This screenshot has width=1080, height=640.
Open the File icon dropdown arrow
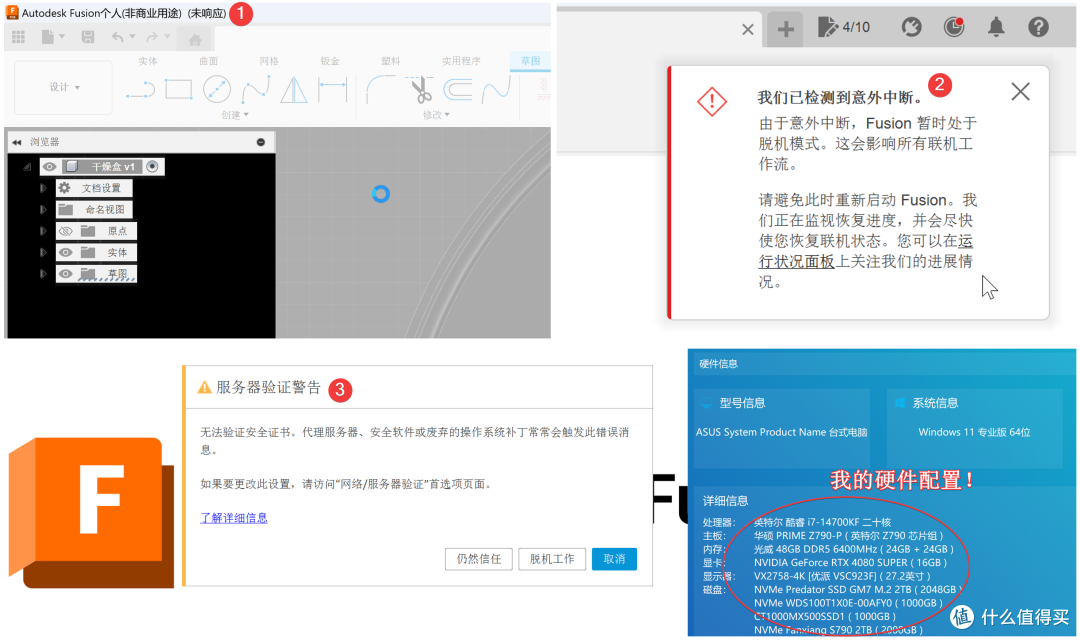pos(62,37)
